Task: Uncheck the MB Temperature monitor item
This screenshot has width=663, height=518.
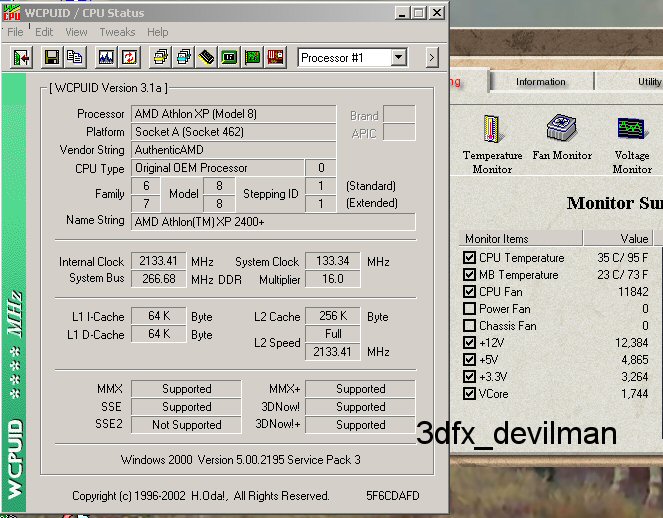Action: tap(469, 274)
